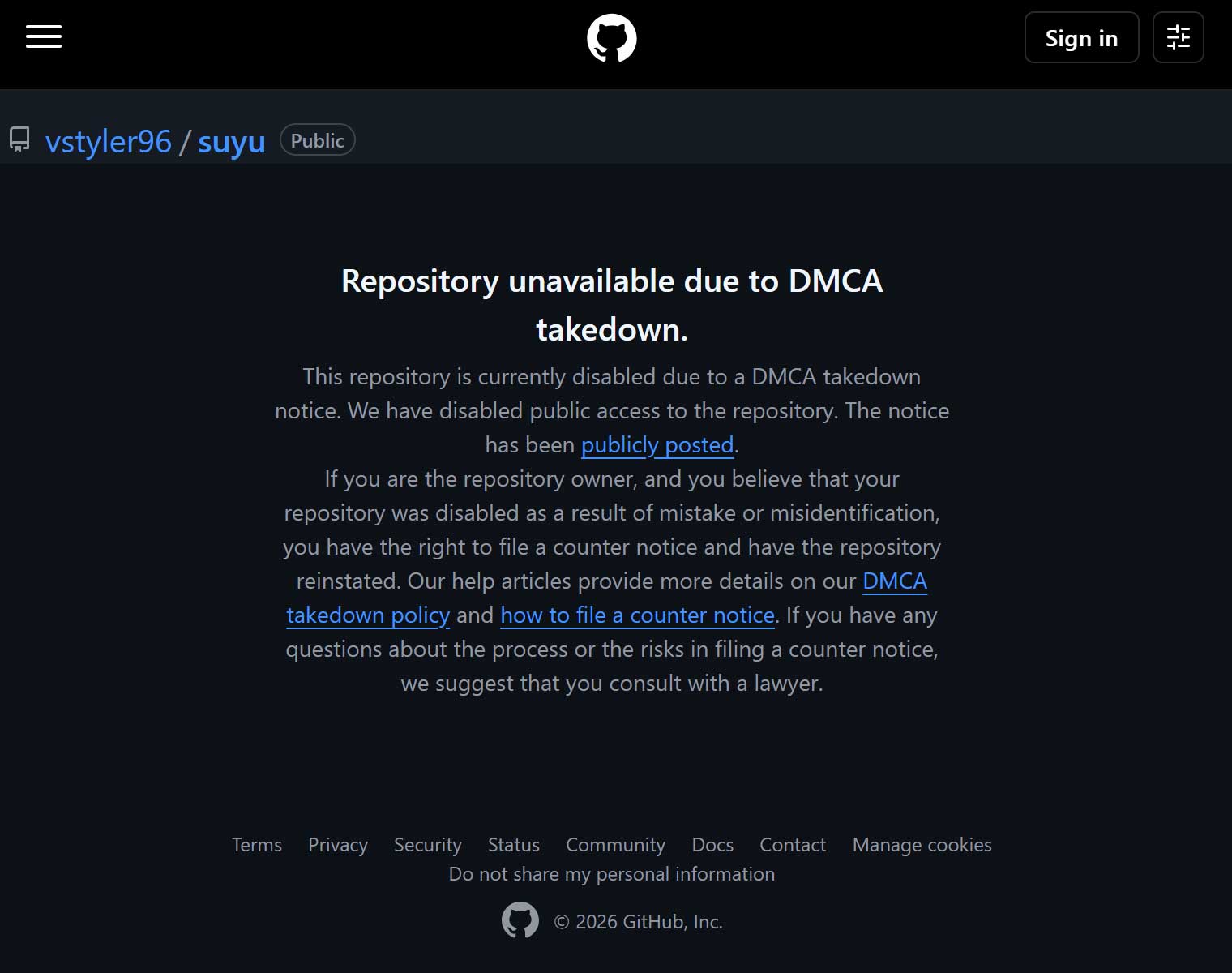
Task: Open the Community footer link
Action: [x=616, y=845]
